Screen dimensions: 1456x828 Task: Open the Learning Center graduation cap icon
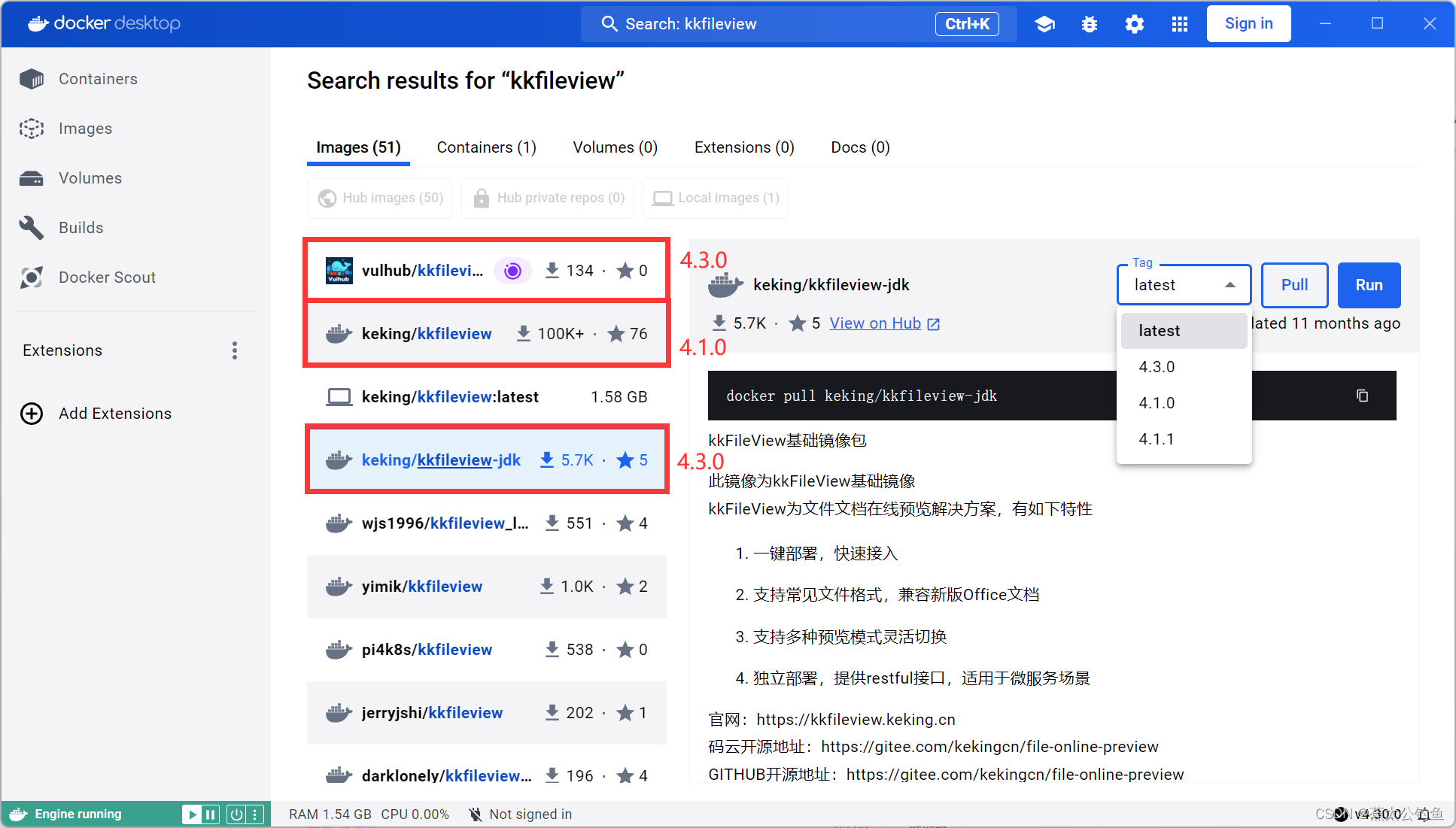[x=1044, y=23]
